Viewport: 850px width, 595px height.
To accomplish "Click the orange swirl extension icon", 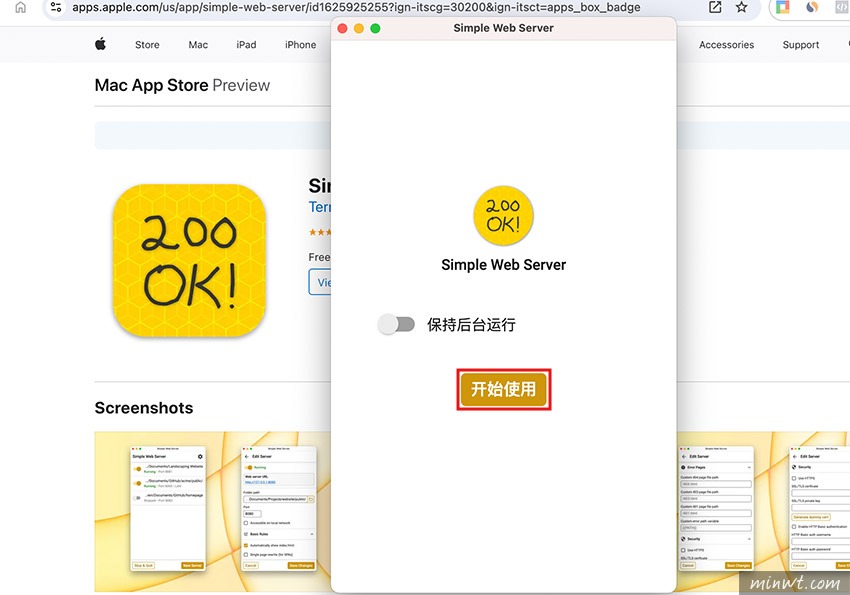I will click(812, 7).
